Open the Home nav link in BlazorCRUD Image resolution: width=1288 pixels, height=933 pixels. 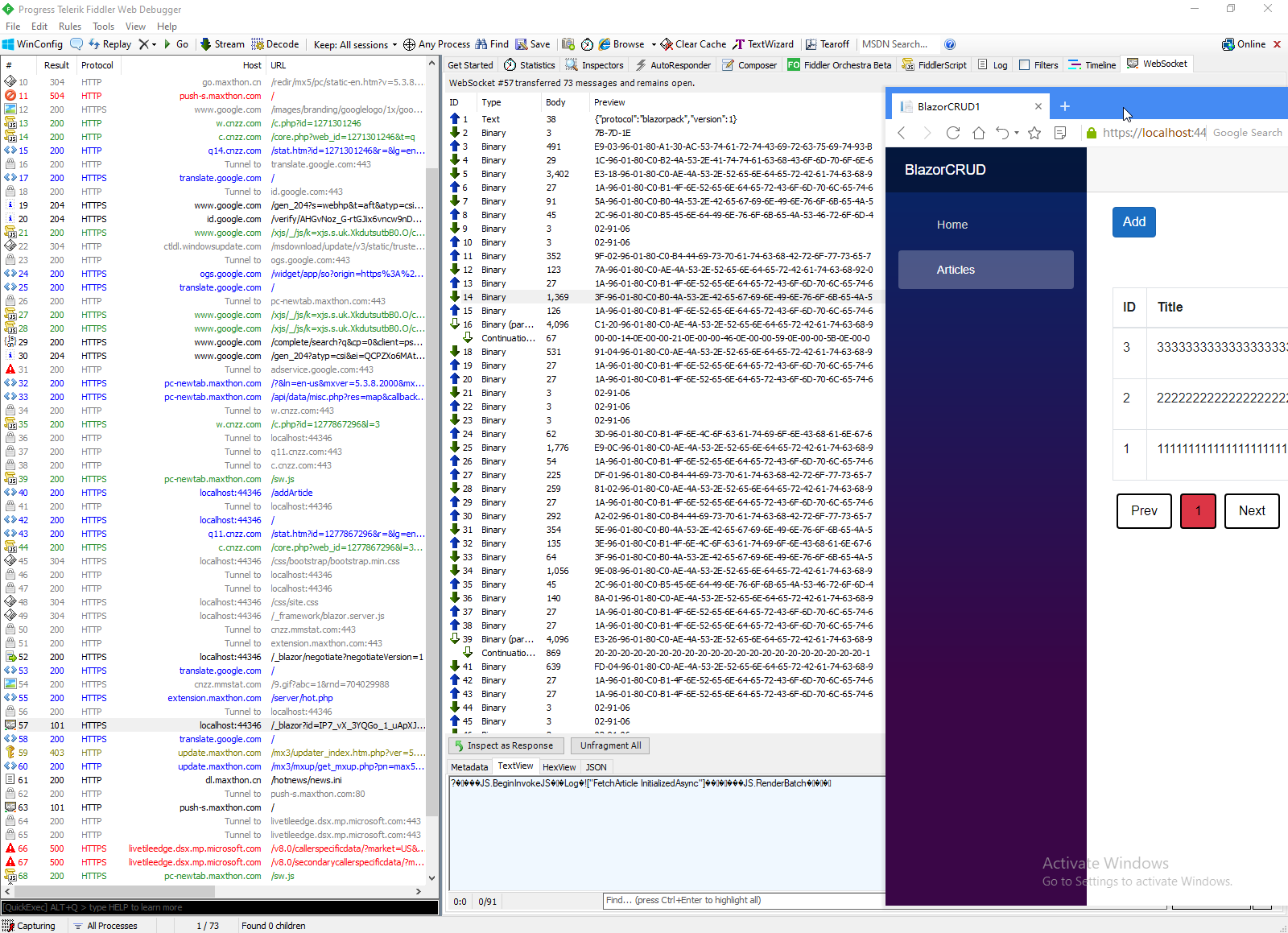[986, 225]
